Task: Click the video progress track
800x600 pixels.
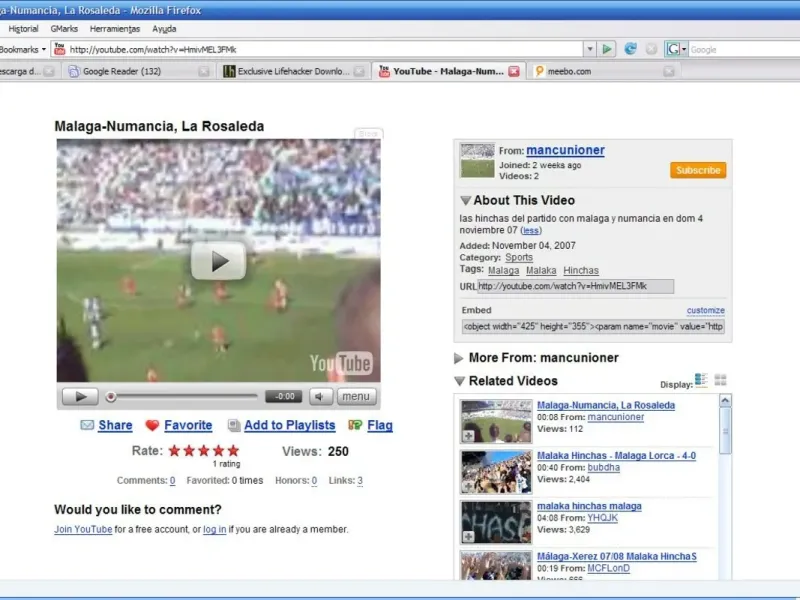Action: point(182,396)
